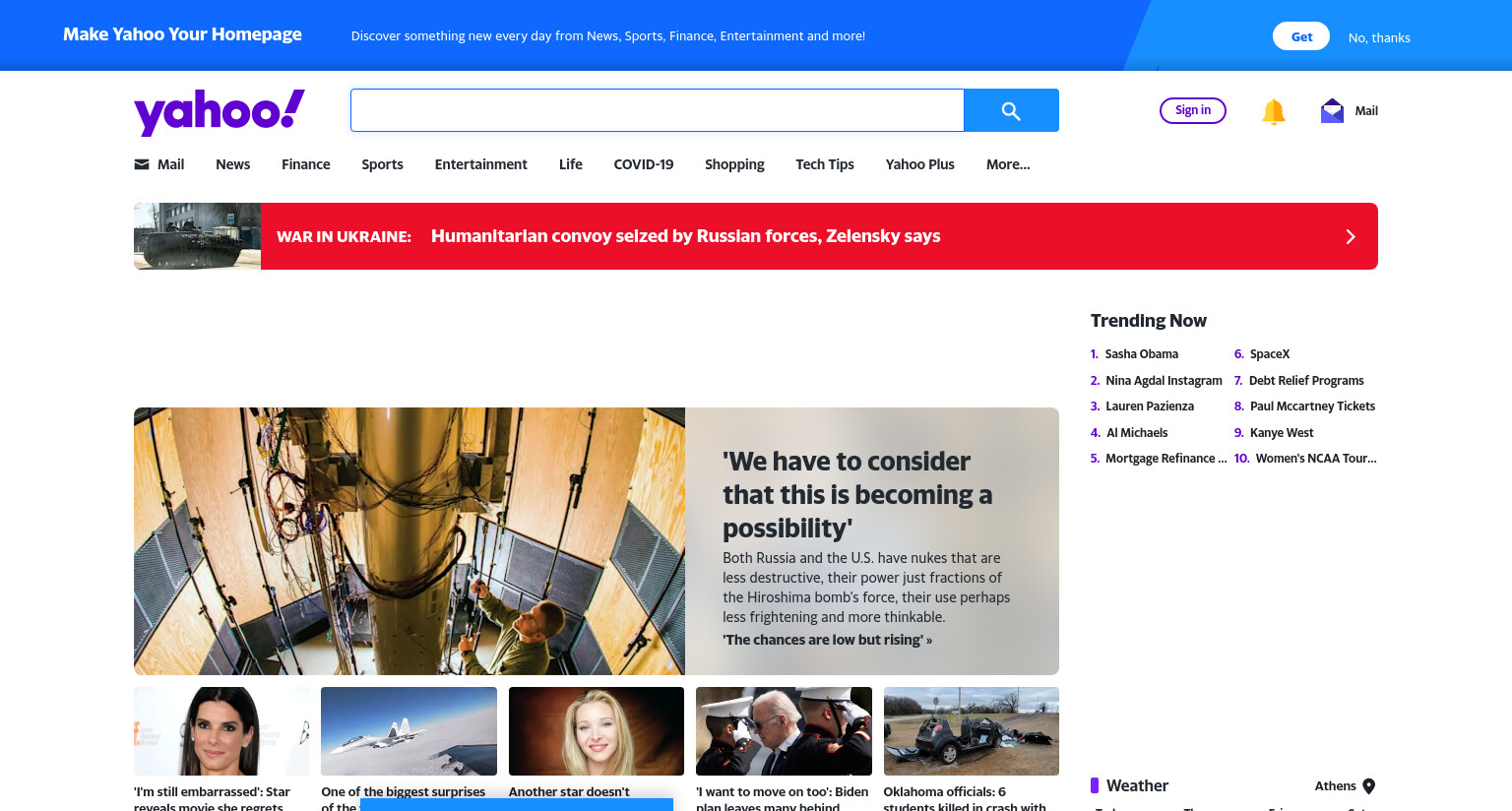
Task: Open Entertainment in the navigation menu
Action: (x=481, y=164)
